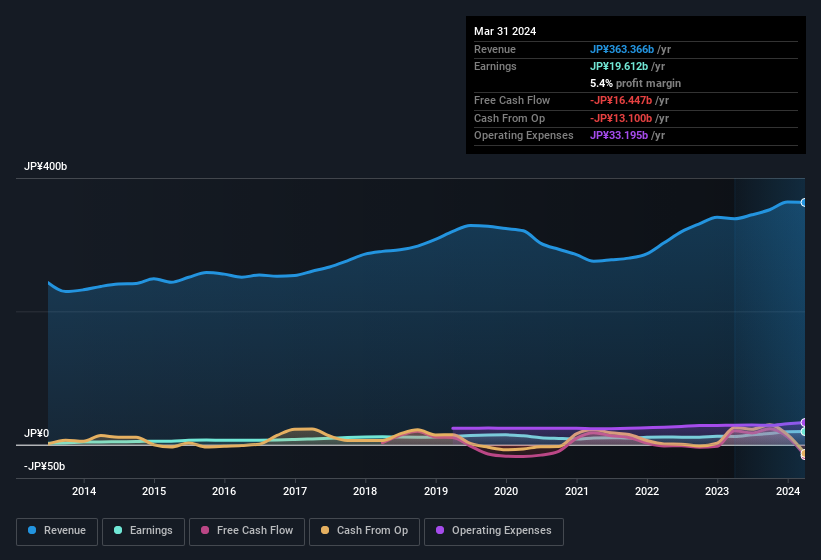Click the blue Revenue endpoint marker
Screen dimensions: 821x560
point(804,203)
